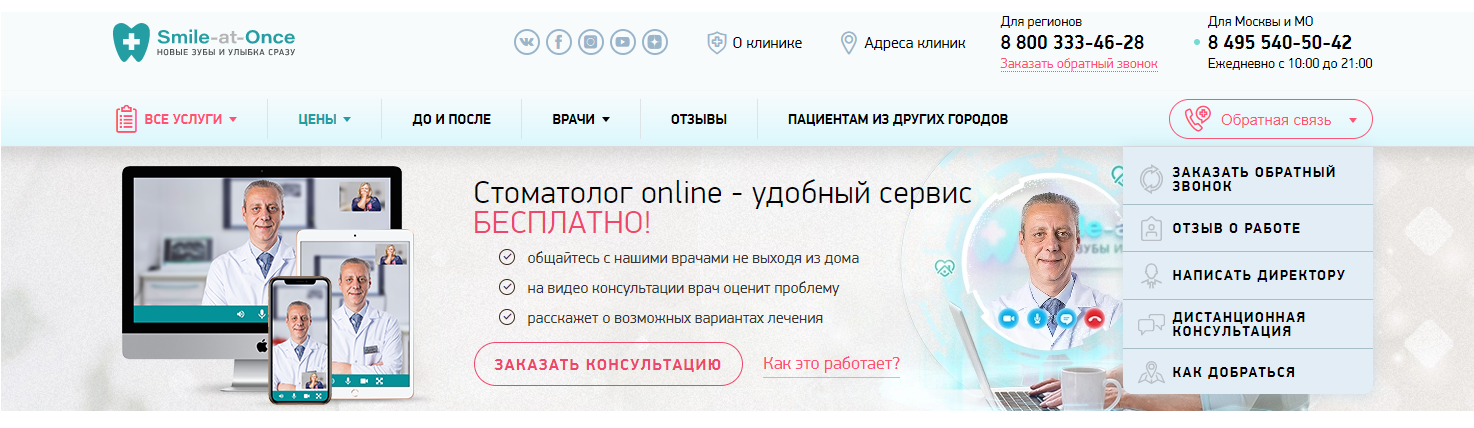Select ОТЗЫВ О РАБОТЕ menu entry
This screenshot has width=1474, height=428.
pyautogui.click(x=1236, y=229)
